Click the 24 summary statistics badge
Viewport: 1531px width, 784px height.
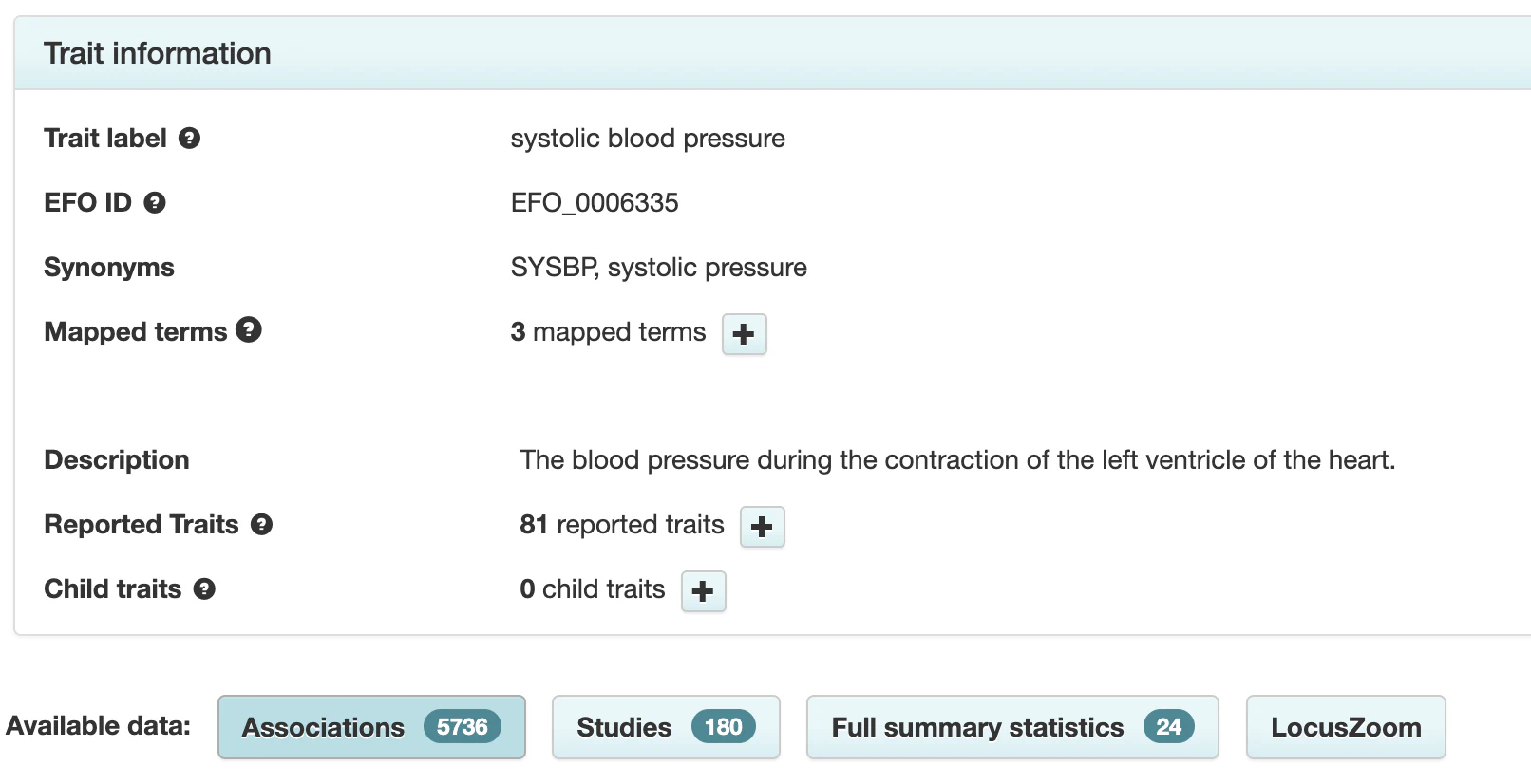coord(1168,727)
